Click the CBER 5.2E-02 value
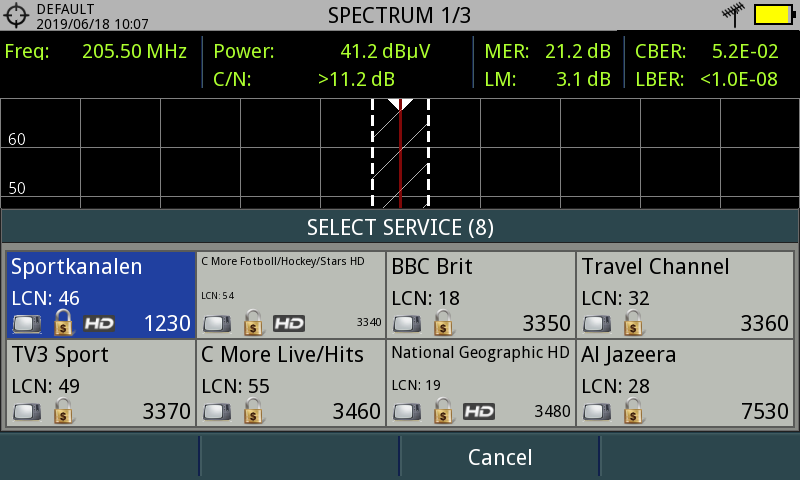This screenshot has height=480, width=800. (745, 51)
